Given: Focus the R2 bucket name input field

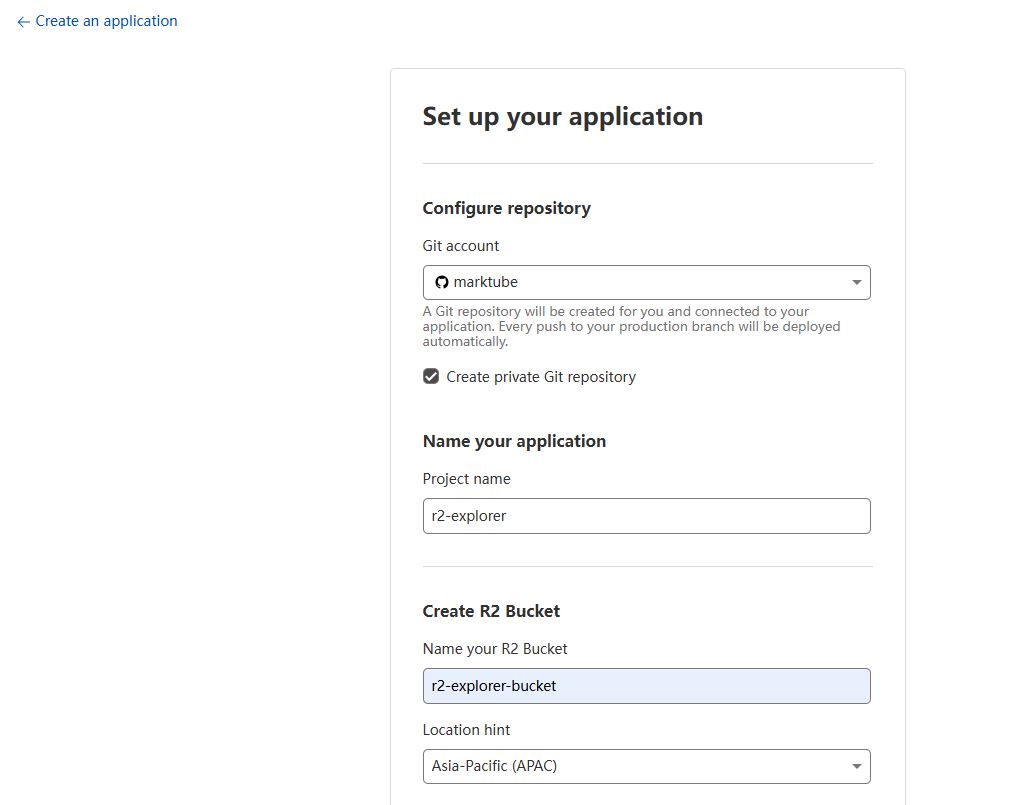Looking at the screenshot, I should click(x=646, y=686).
